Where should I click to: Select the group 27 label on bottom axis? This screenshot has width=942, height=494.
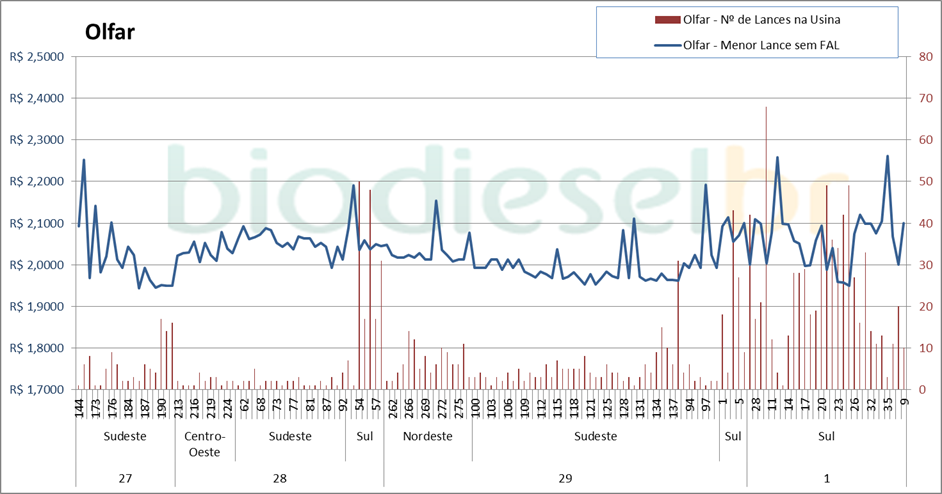[125, 478]
